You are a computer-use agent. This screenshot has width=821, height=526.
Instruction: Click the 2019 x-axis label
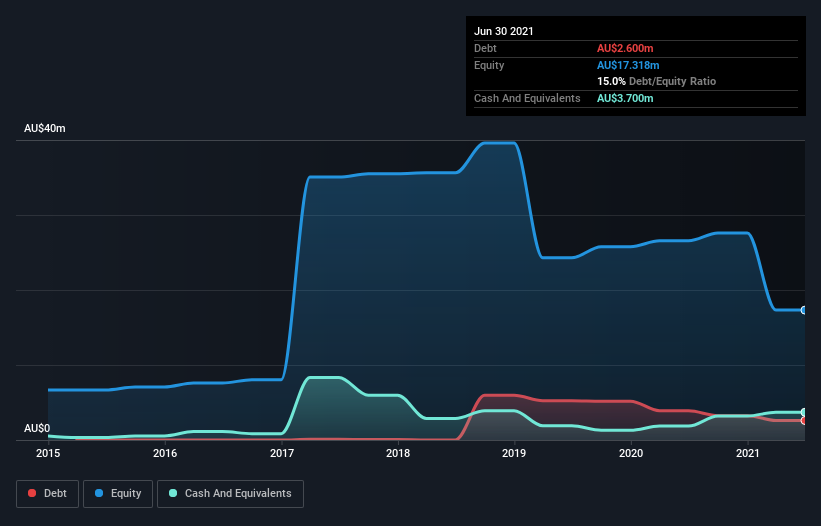click(514, 453)
